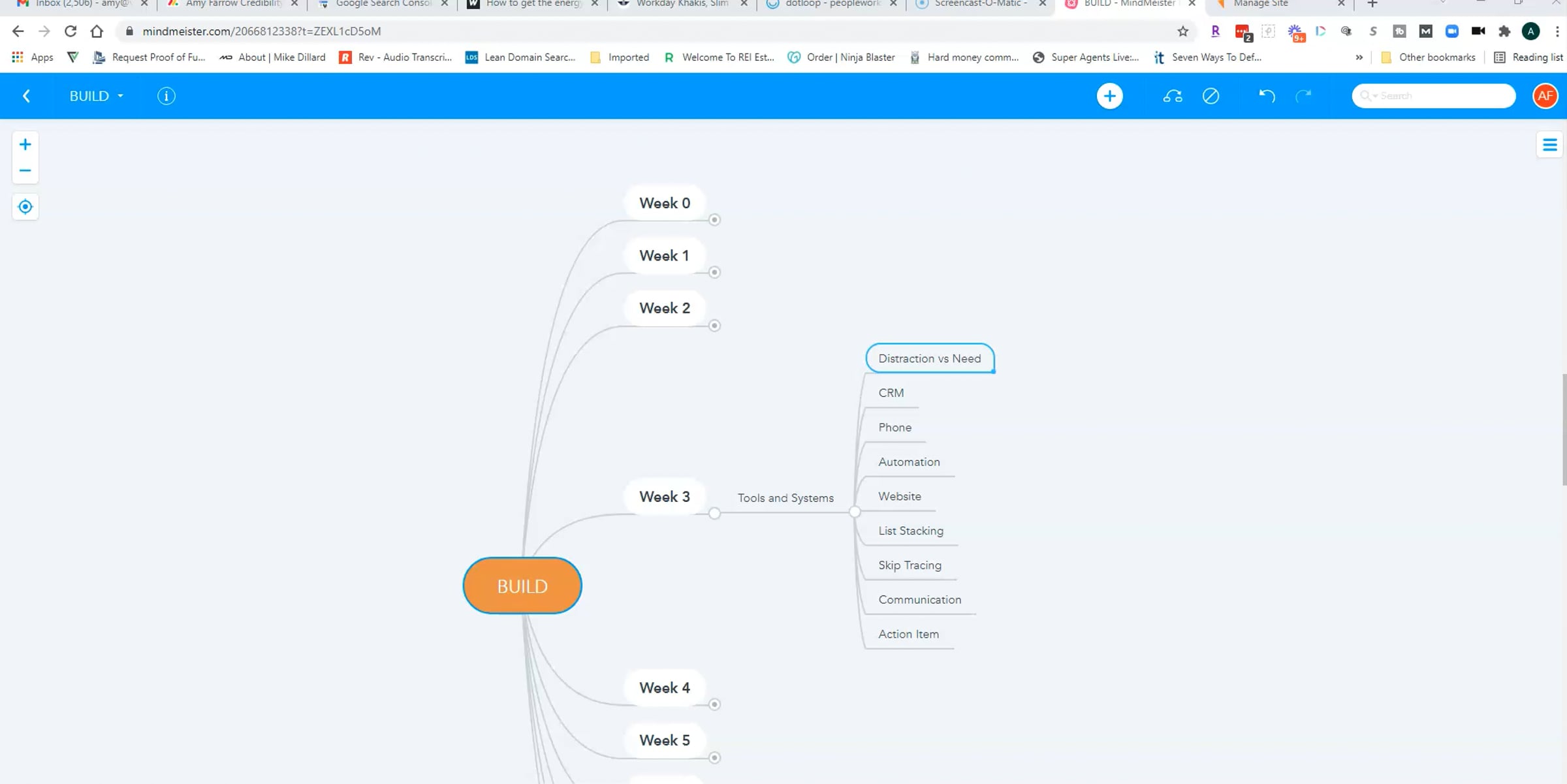Click the undo arrow icon
This screenshot has height=784, width=1567.
point(1267,96)
